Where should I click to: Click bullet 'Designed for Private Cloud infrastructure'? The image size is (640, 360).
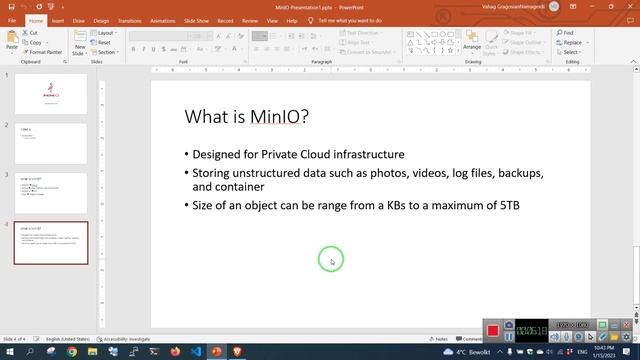pos(298,154)
